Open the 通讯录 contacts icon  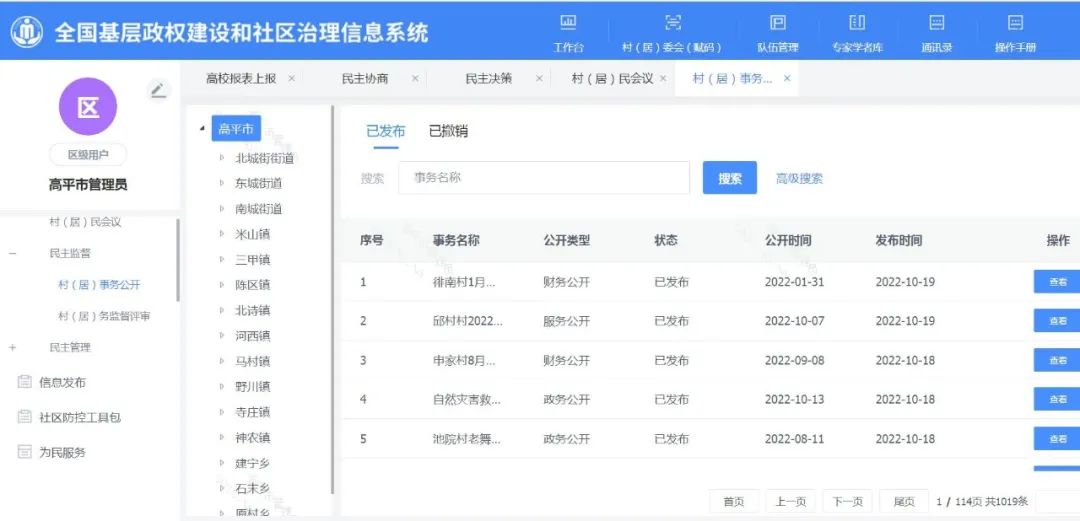[936, 23]
